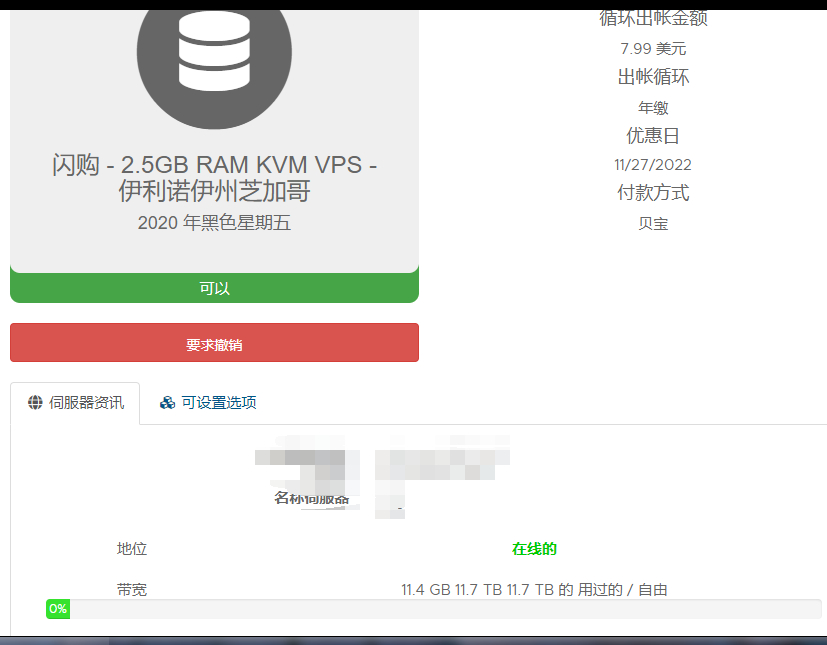Screen dimensions: 827x645
Task: Click the 11/27/2022 date value
Action: click(653, 165)
